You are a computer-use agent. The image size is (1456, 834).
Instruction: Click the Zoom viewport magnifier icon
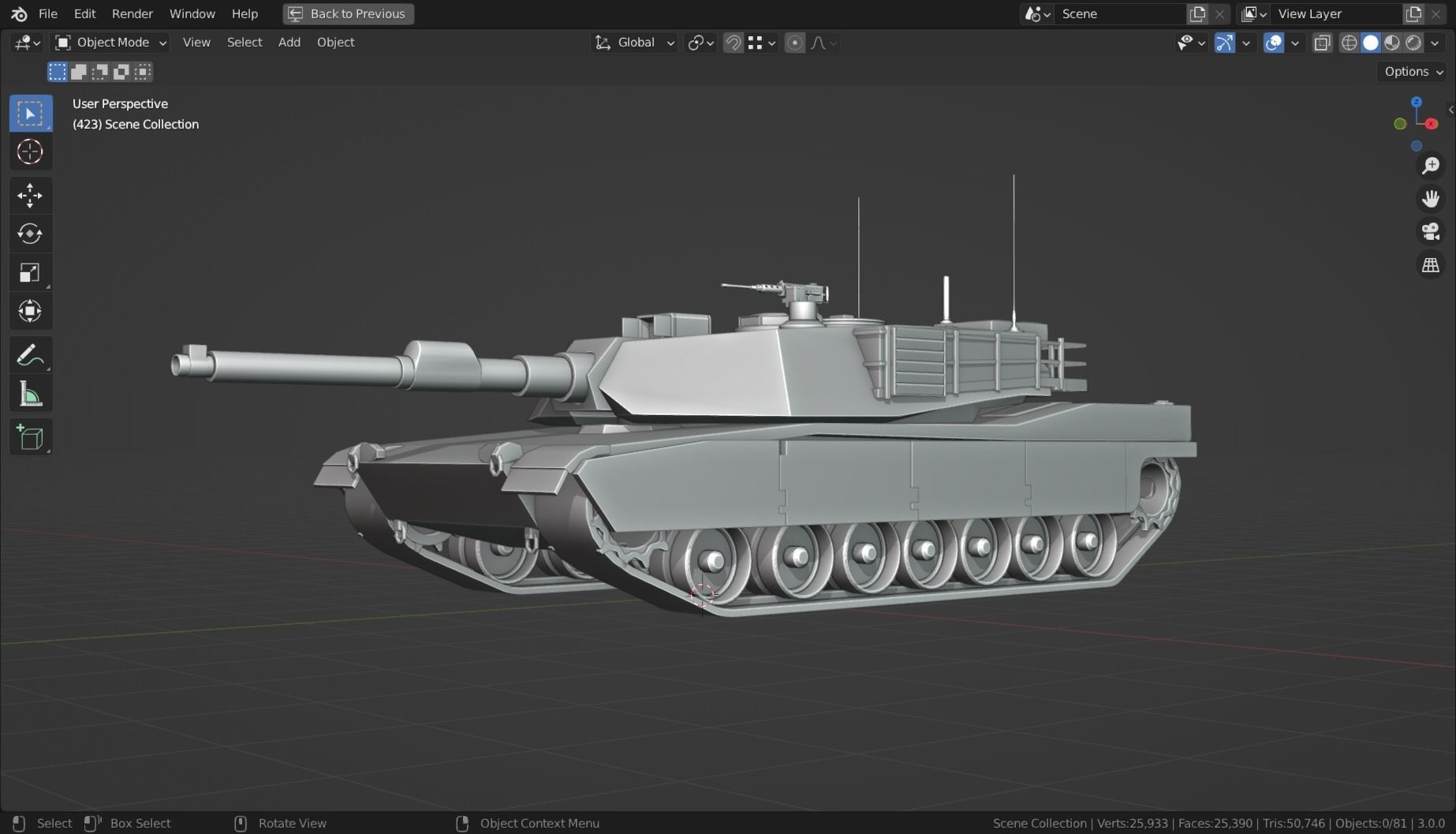[x=1431, y=165]
